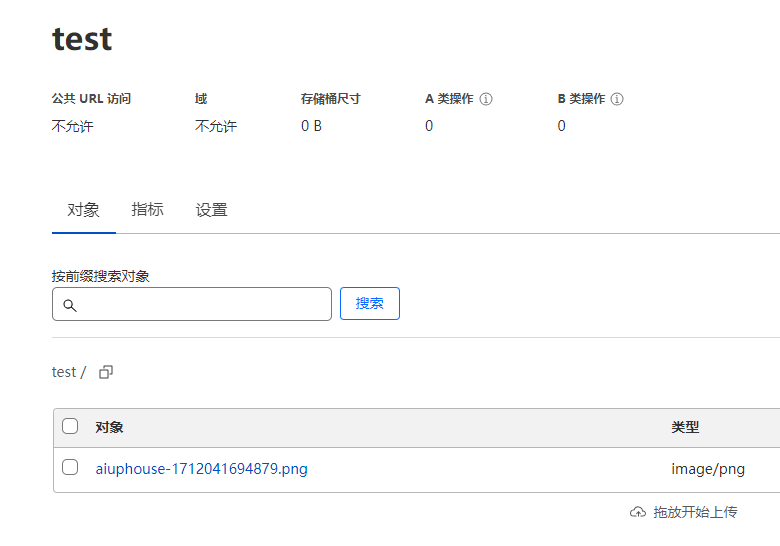Switch to the 对象 tab

click(x=83, y=210)
